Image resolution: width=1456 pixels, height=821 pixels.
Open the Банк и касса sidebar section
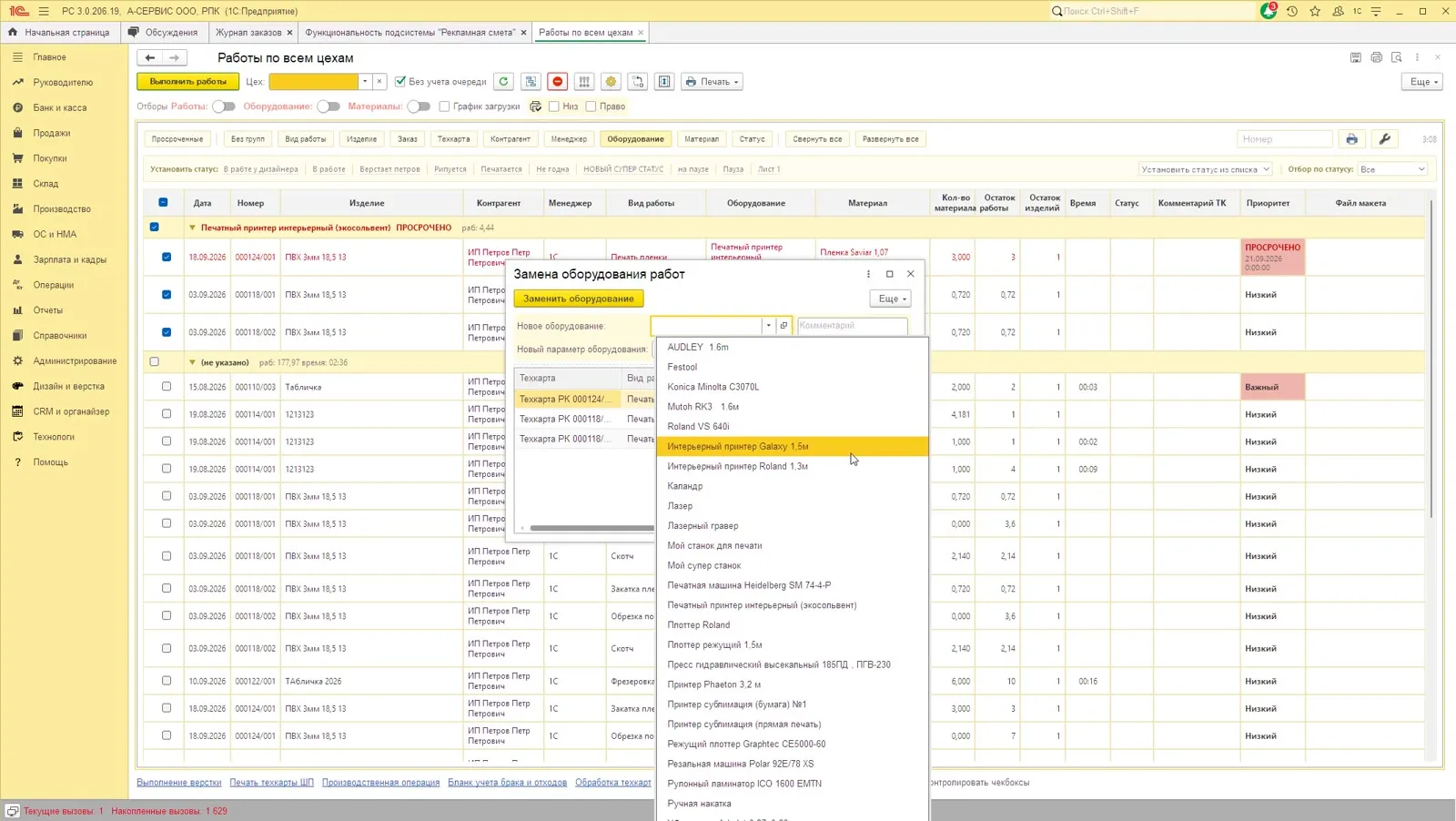pyautogui.click(x=60, y=107)
